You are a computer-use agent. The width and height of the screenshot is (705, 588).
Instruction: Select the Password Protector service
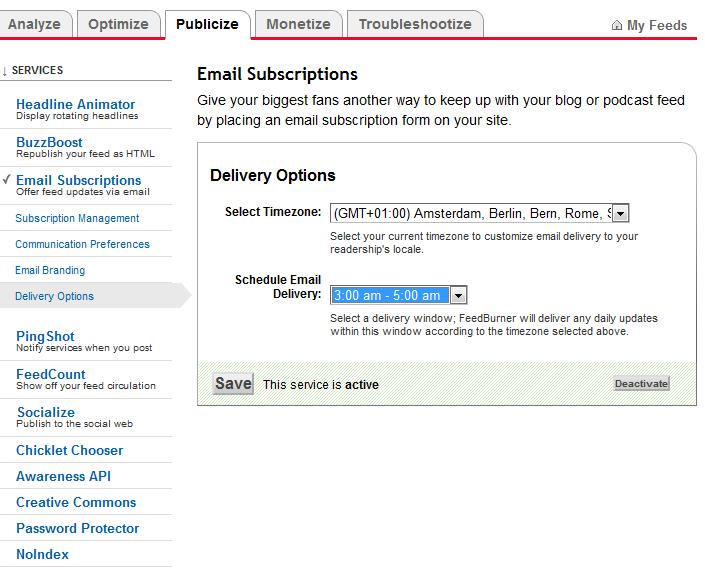click(x=77, y=528)
